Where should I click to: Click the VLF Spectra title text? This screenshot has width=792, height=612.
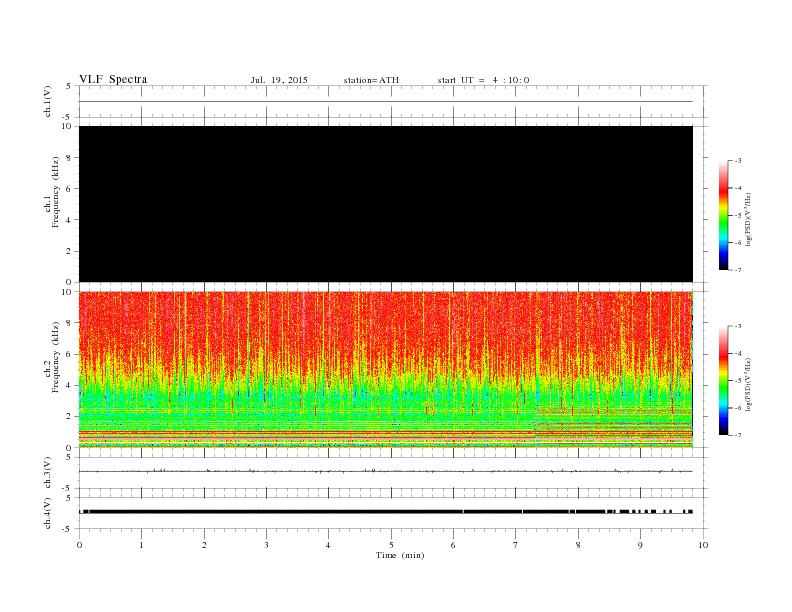click(x=113, y=79)
